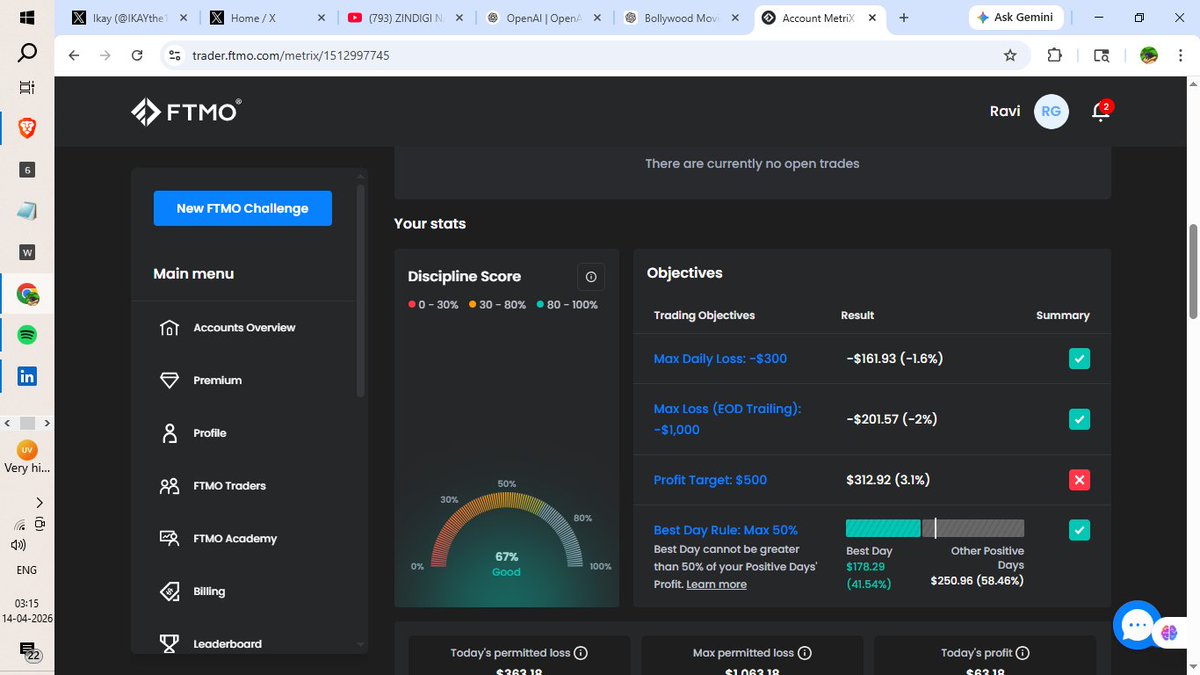
Task: Open the Profit Target: $500 link
Action: (710, 480)
